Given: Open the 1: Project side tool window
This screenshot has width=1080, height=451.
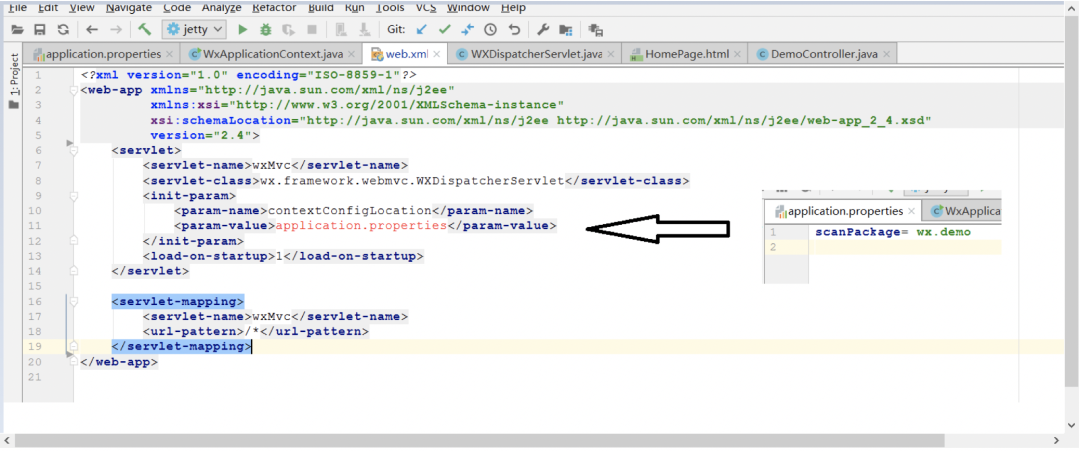Looking at the screenshot, I should point(14,76).
